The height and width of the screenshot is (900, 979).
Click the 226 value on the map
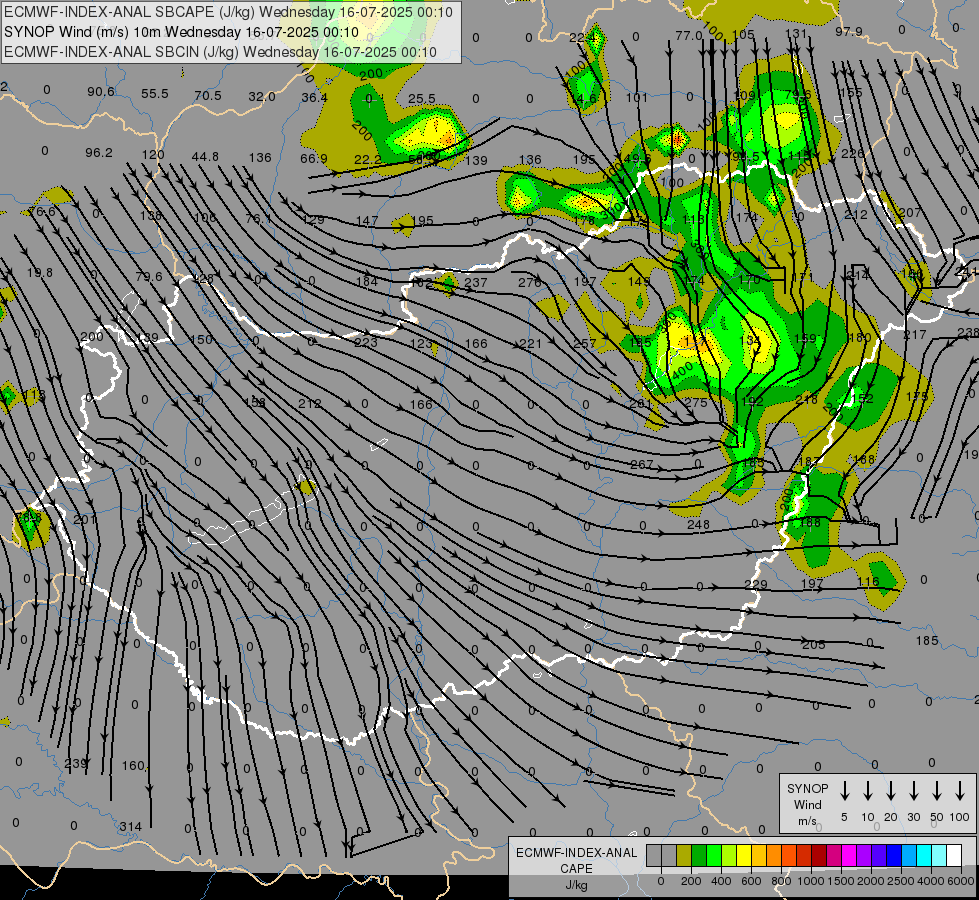tap(852, 153)
